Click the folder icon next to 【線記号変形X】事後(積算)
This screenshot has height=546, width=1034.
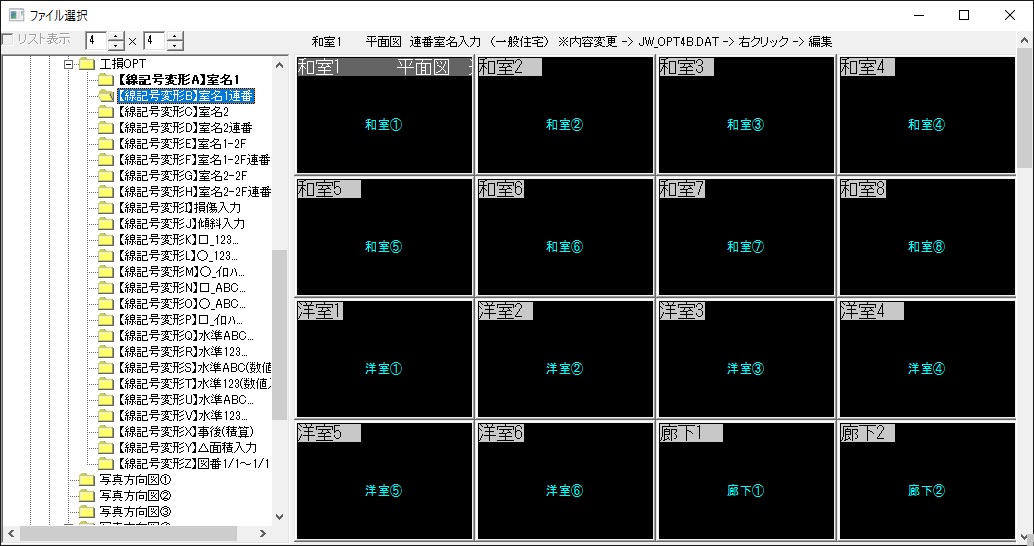click(105, 432)
